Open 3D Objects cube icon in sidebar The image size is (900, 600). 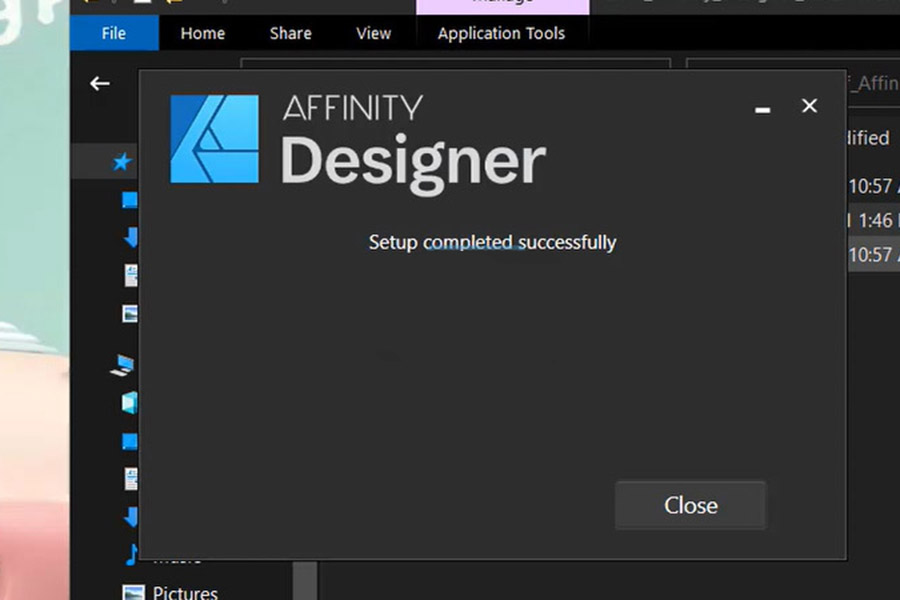click(129, 402)
